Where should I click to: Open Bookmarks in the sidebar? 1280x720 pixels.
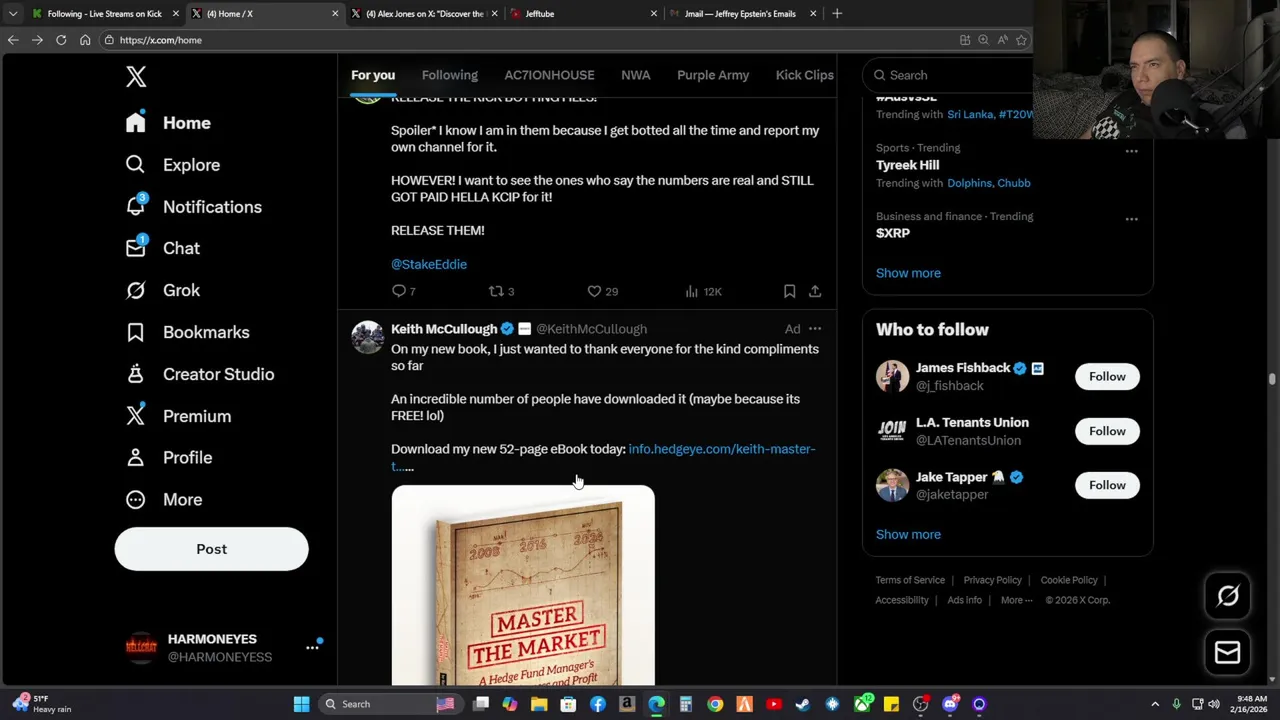point(187,332)
